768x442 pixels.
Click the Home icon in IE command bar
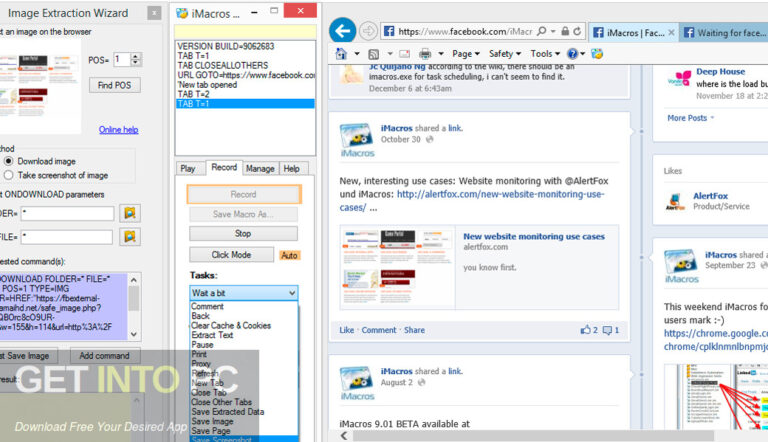(341, 53)
